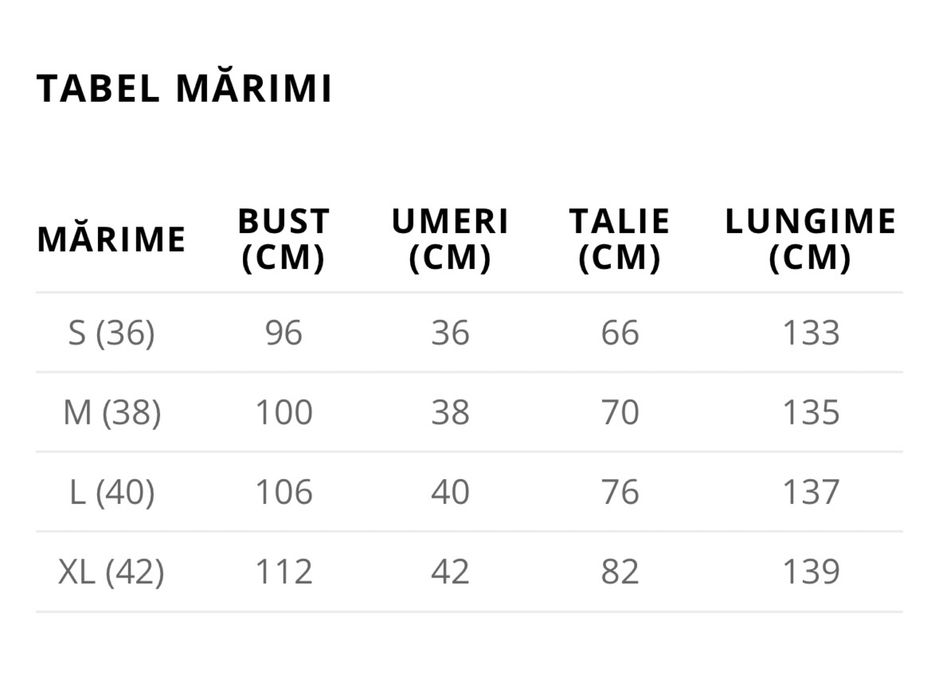Image resolution: width=931 pixels, height=699 pixels.
Task: Select the S (36) size row label
Action: (112, 333)
